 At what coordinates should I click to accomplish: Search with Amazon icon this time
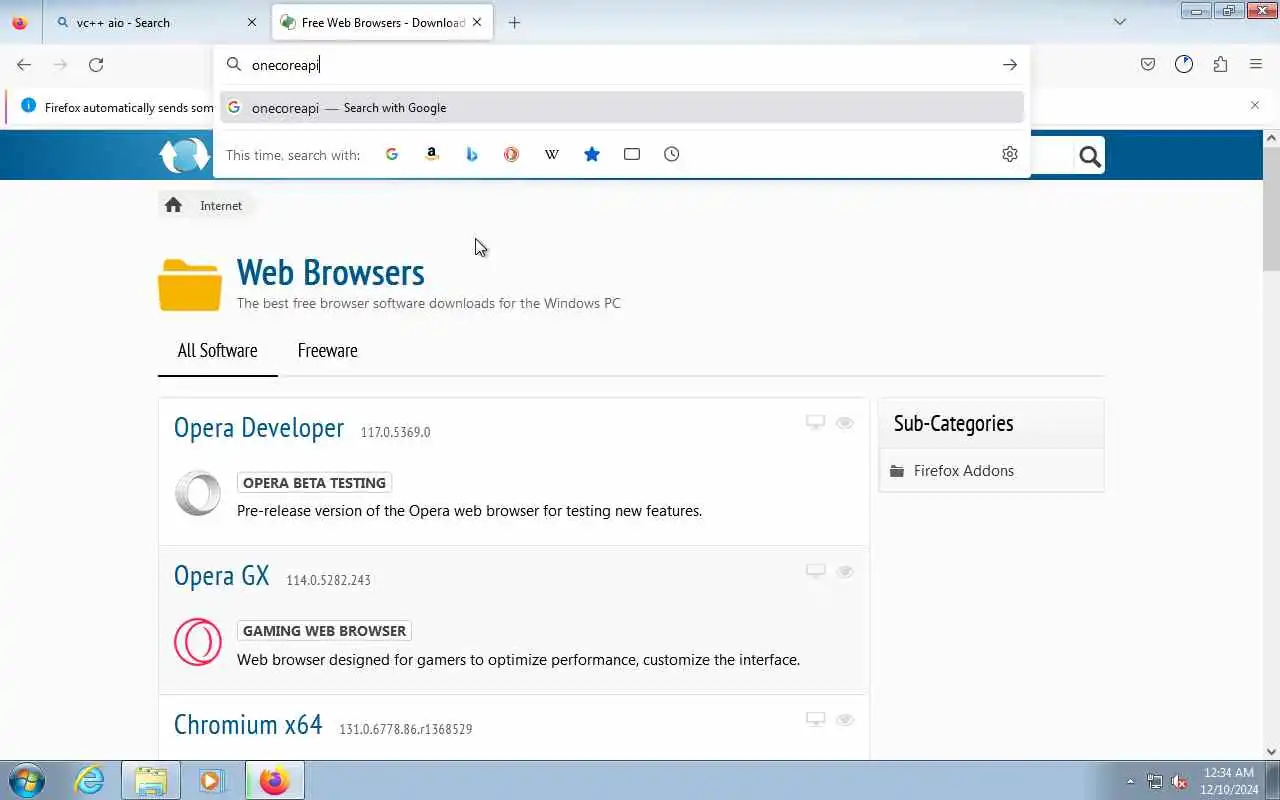[x=432, y=154]
